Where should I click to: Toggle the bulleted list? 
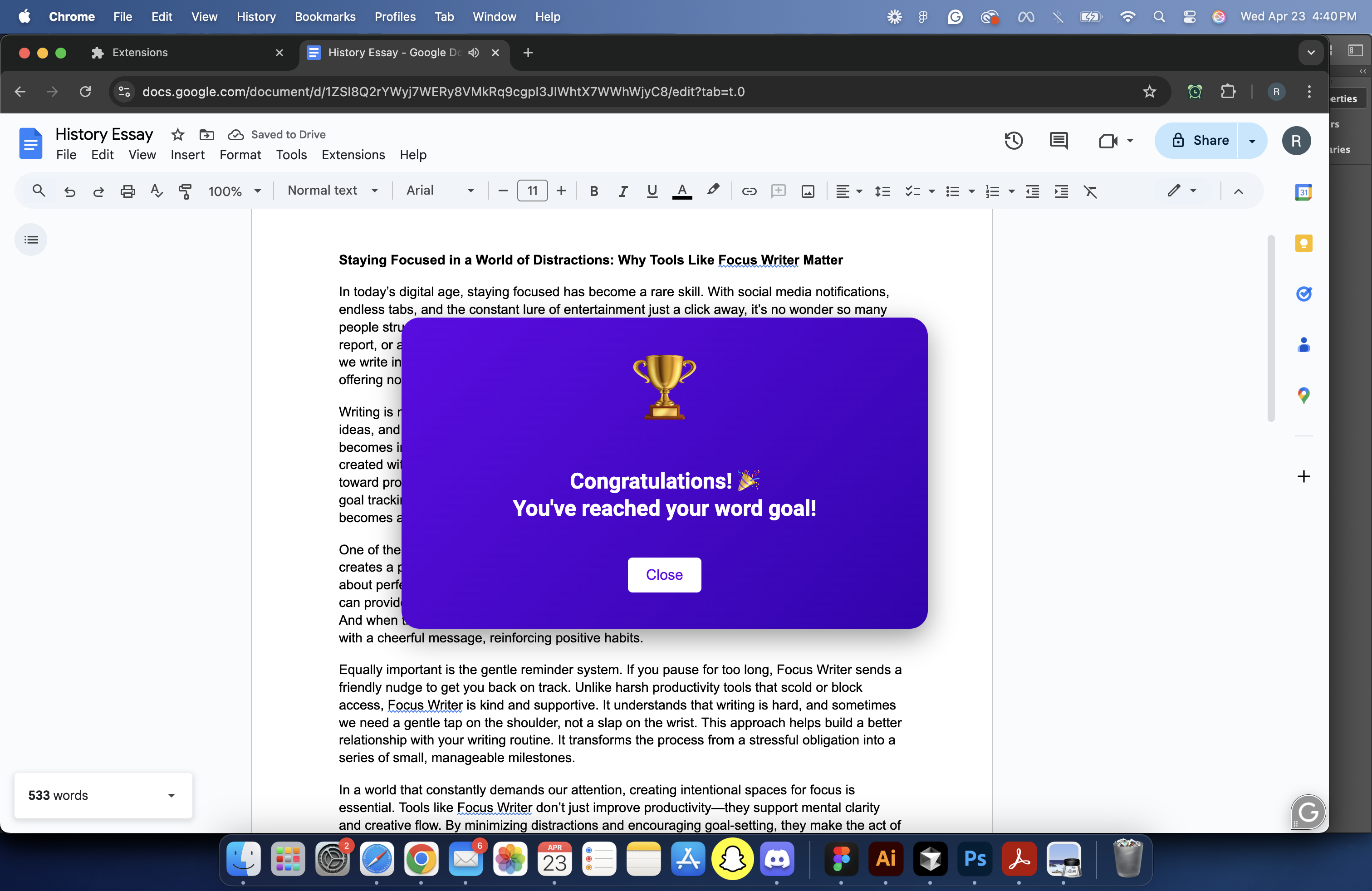pyautogui.click(x=952, y=191)
